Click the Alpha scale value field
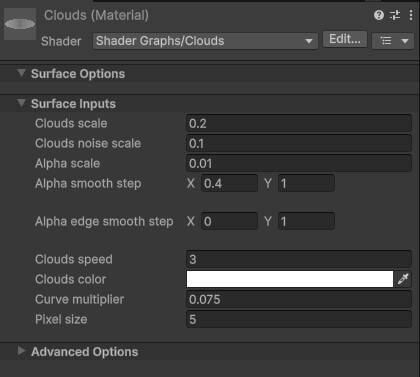 click(x=299, y=163)
